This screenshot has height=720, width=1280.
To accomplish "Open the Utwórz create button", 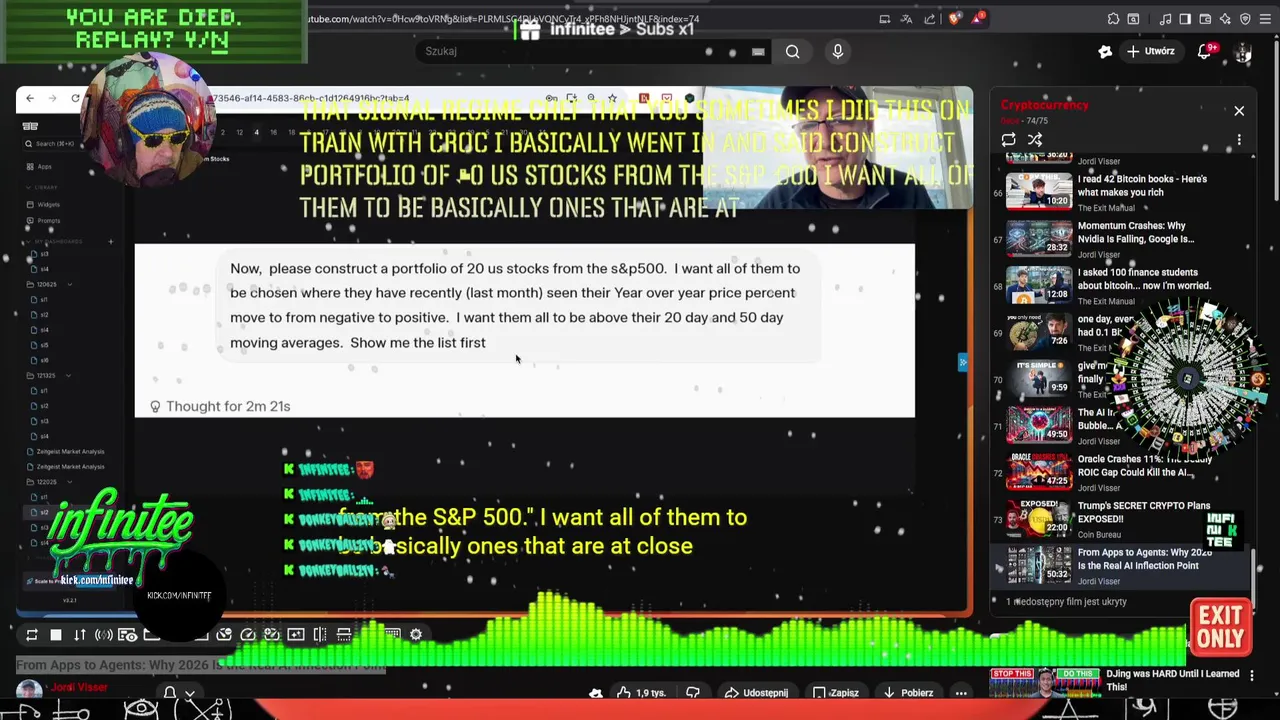I will click(1150, 51).
